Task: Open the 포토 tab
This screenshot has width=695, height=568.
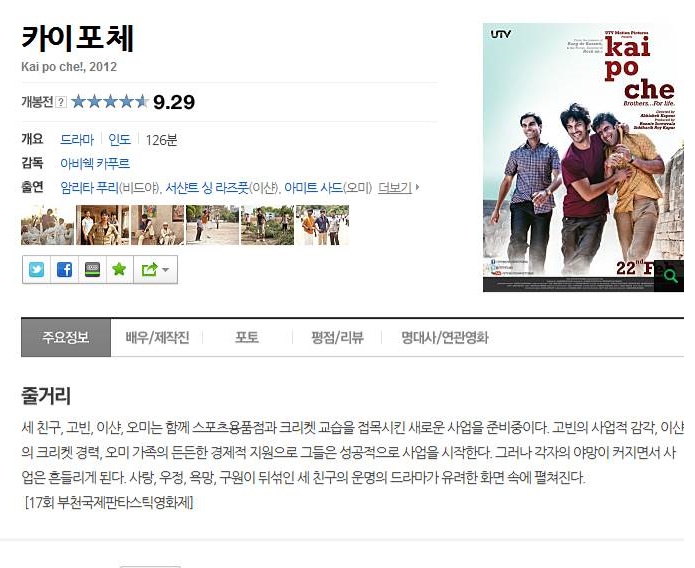Action: click(x=246, y=337)
